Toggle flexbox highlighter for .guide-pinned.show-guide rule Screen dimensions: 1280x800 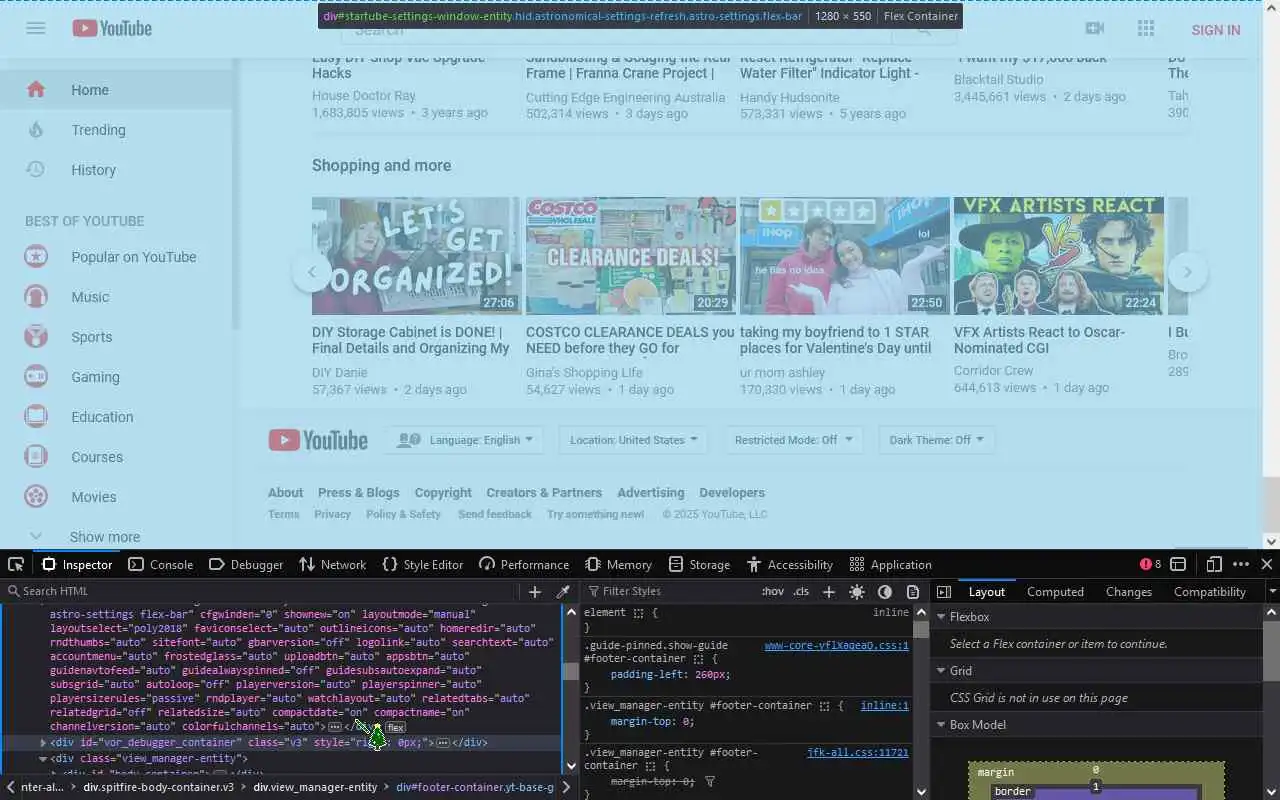coord(699,659)
